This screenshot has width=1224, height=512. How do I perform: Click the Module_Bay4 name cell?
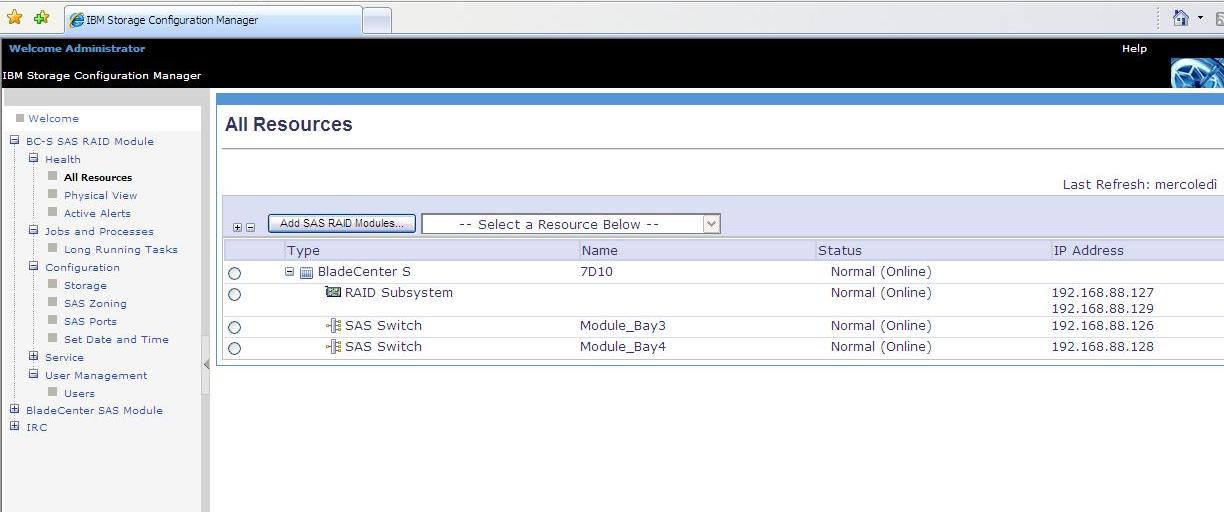pos(623,347)
